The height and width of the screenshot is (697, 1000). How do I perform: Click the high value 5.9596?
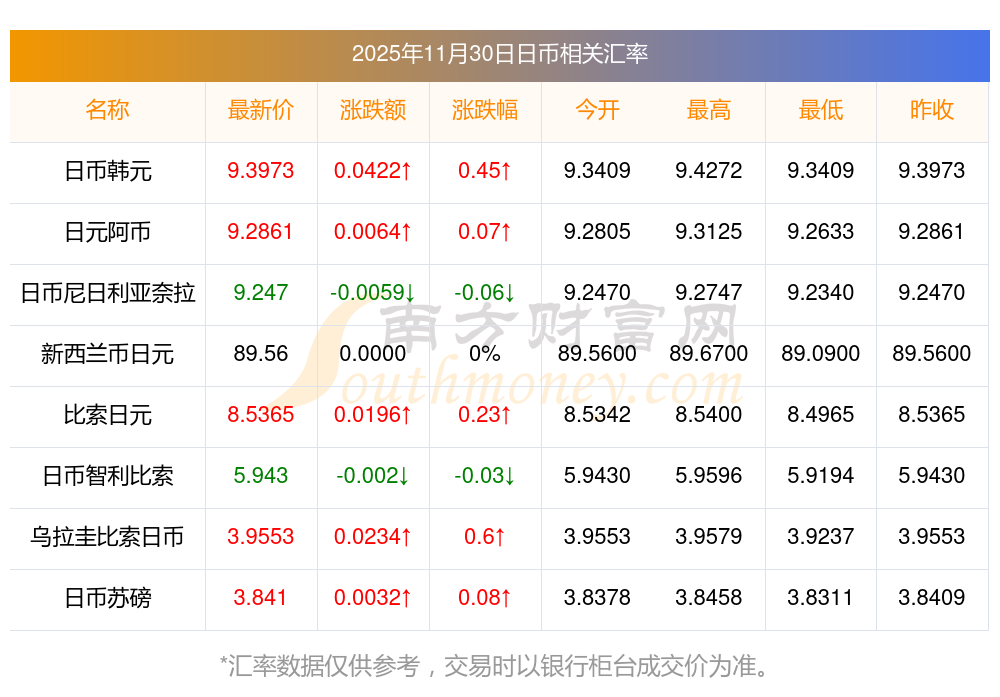click(709, 475)
